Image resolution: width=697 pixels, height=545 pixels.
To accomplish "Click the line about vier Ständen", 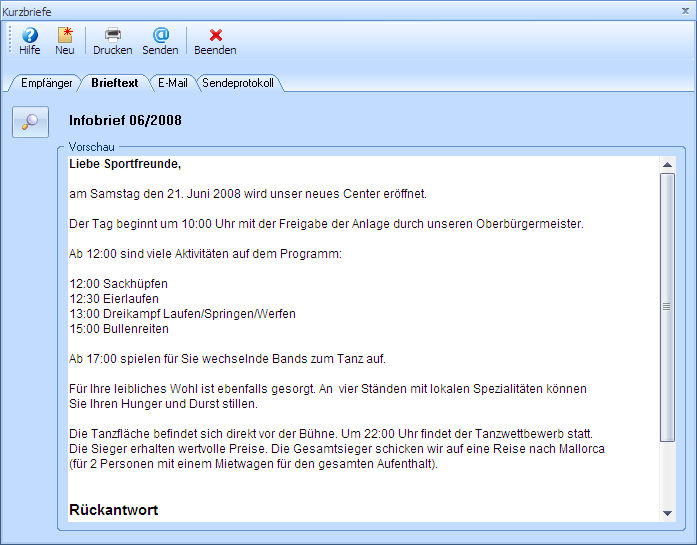I will (x=328, y=389).
